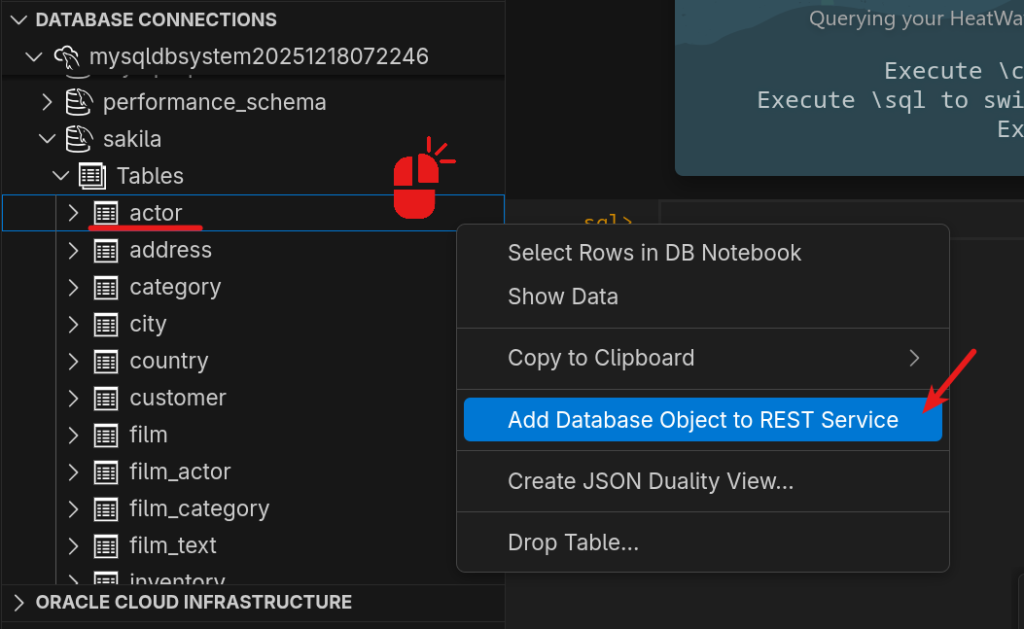This screenshot has width=1024, height=629.
Task: Select Show Data from context menu
Action: click(562, 297)
